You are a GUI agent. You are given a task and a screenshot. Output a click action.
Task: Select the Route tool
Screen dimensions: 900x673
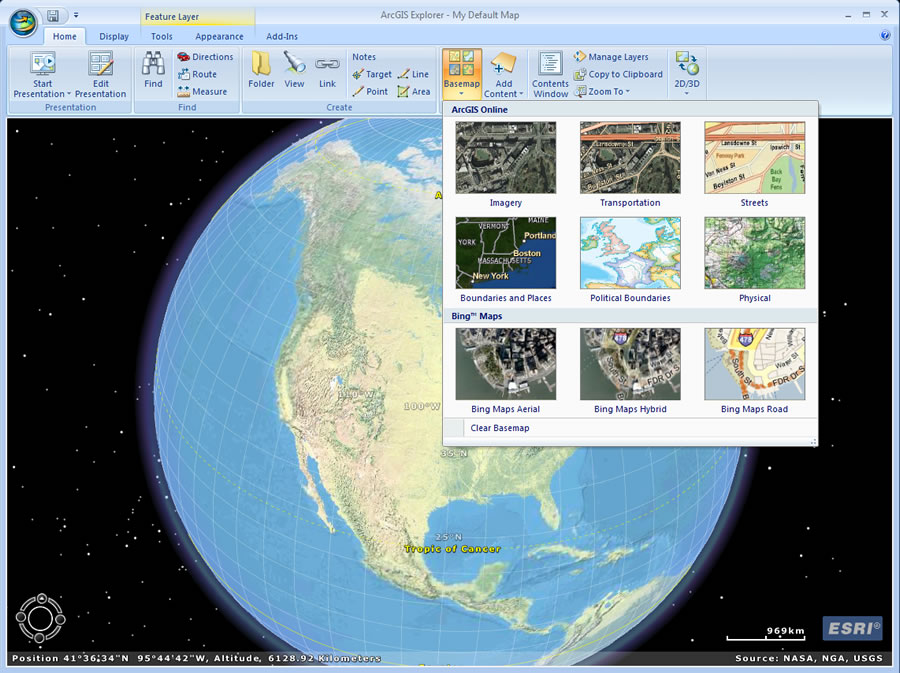pyautogui.click(x=197, y=74)
